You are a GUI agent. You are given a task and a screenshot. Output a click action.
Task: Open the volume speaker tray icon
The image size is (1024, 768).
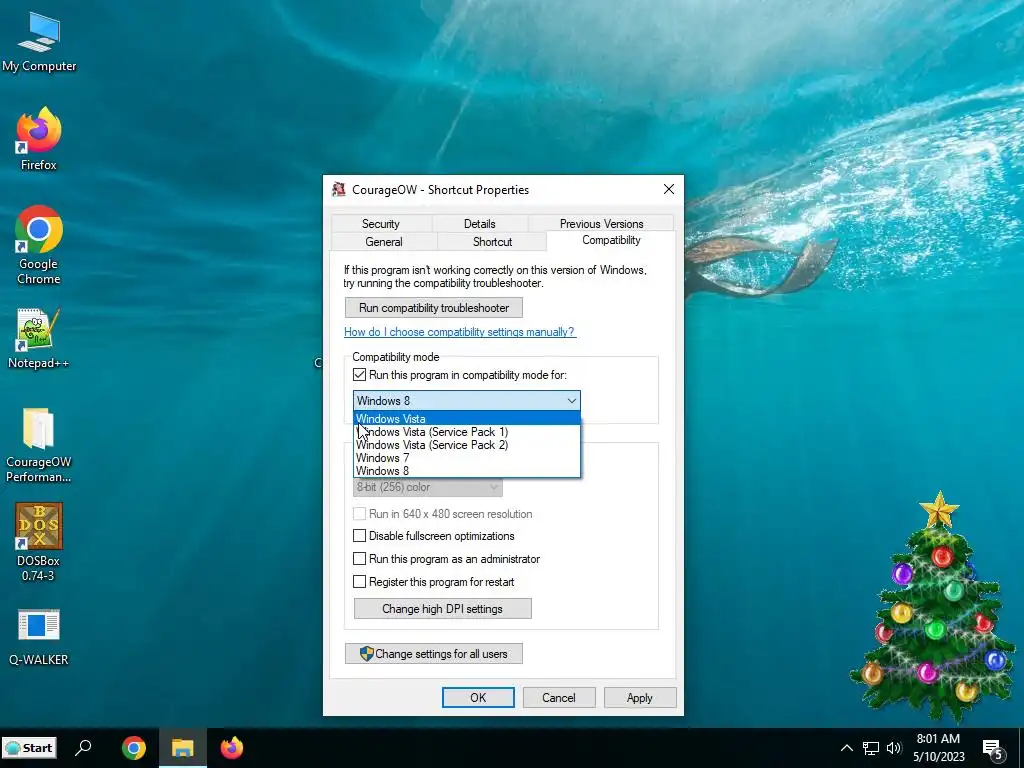pyautogui.click(x=894, y=748)
